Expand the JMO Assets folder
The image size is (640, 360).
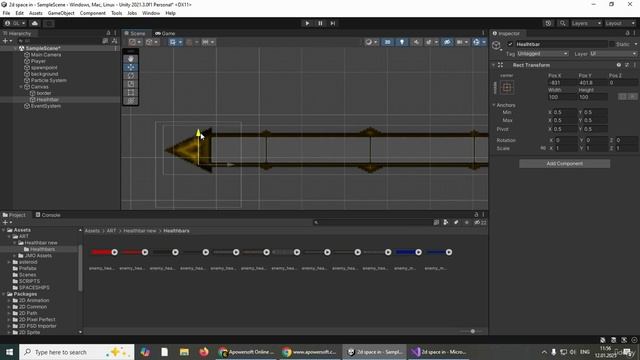[16, 256]
